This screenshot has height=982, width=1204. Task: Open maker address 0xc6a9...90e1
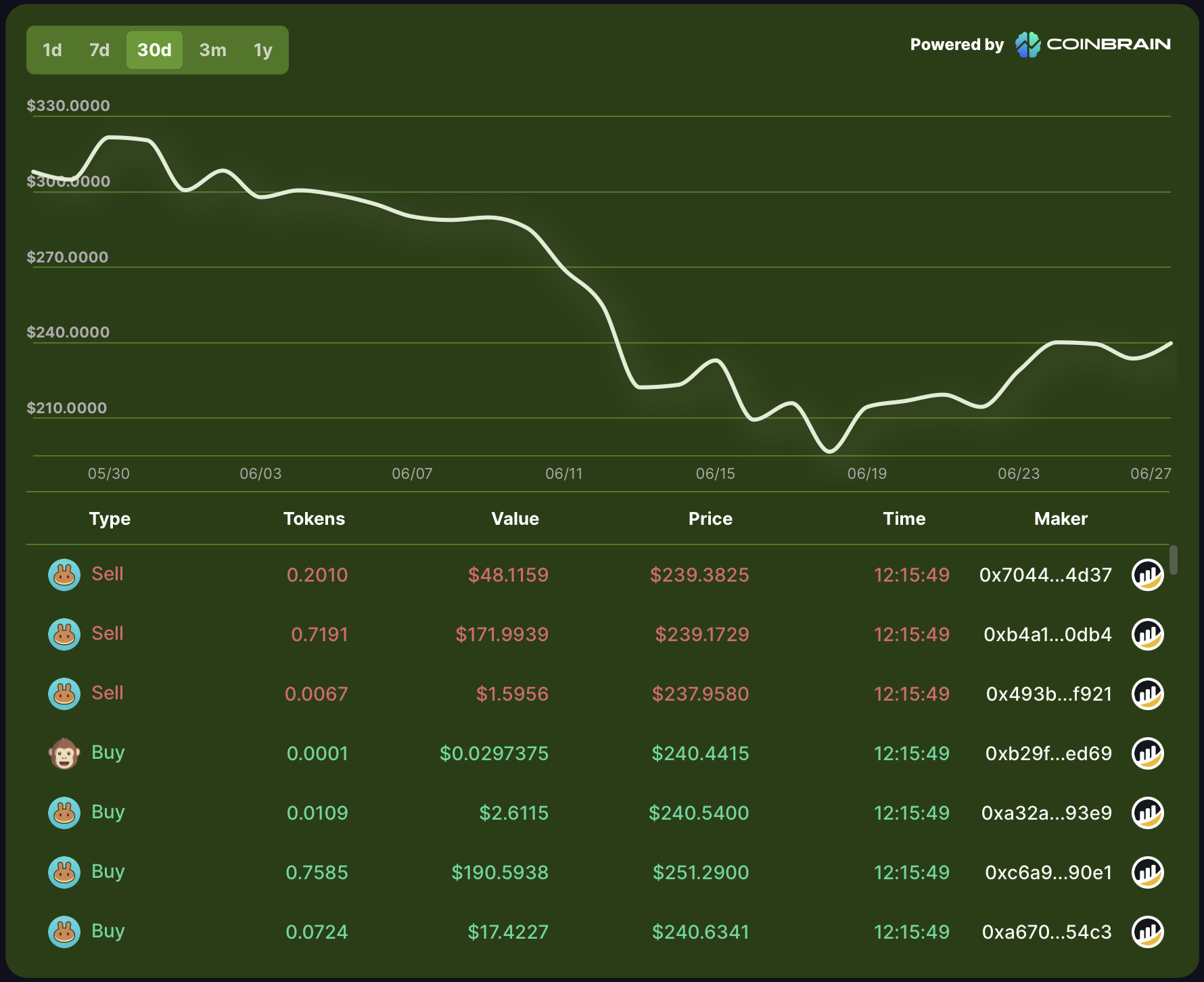point(1048,872)
